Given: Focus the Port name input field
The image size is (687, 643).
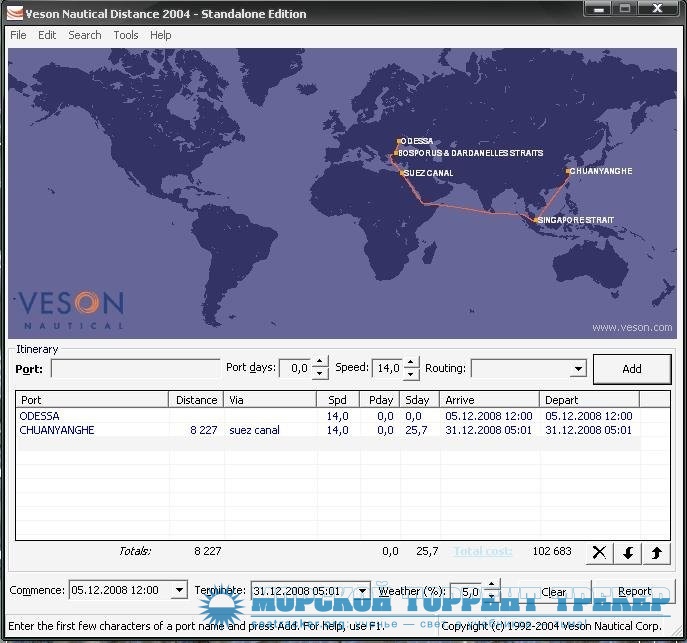Looking at the screenshot, I should click(135, 368).
